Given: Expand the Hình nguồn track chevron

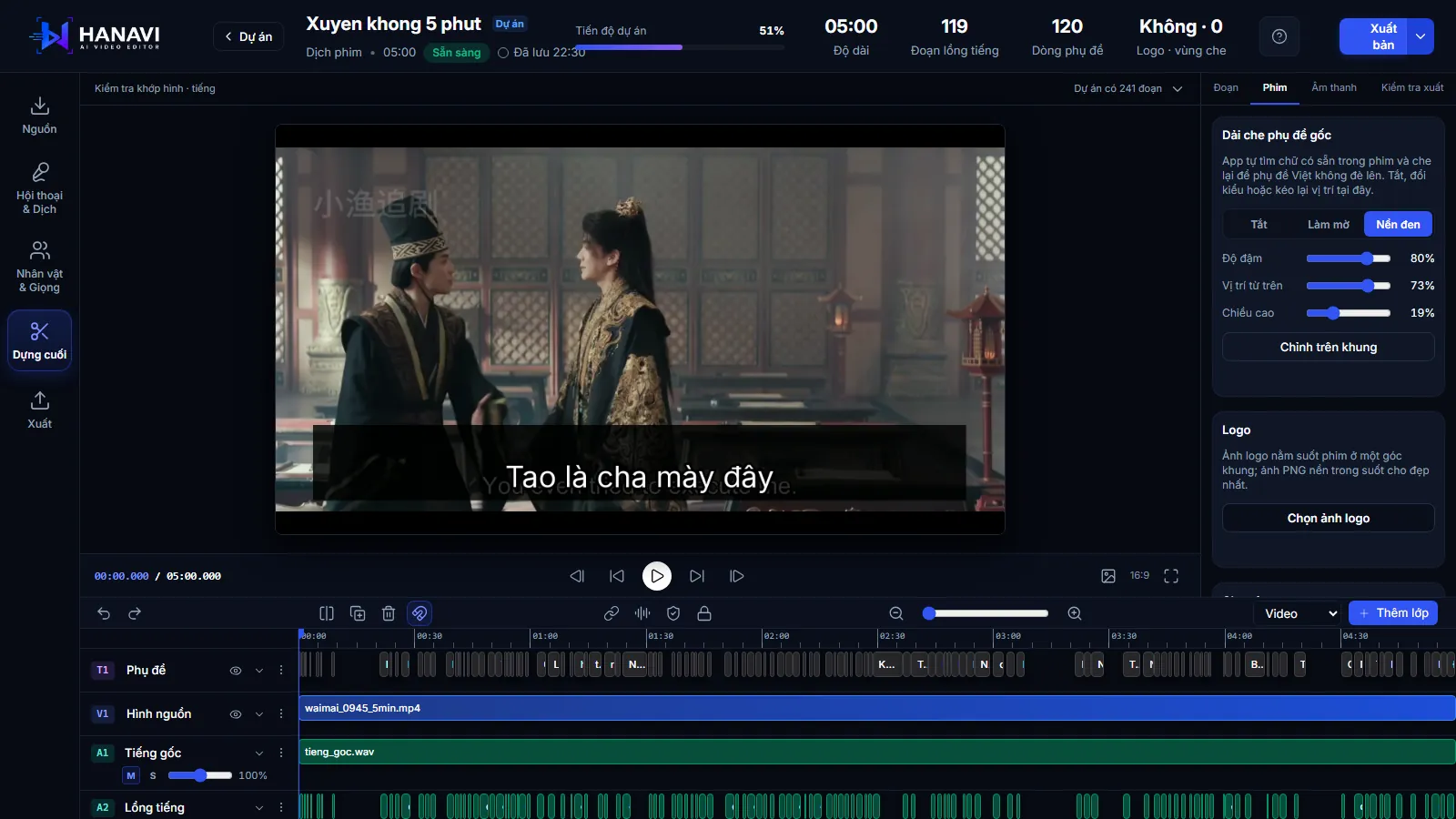Looking at the screenshot, I should pyautogui.click(x=259, y=714).
